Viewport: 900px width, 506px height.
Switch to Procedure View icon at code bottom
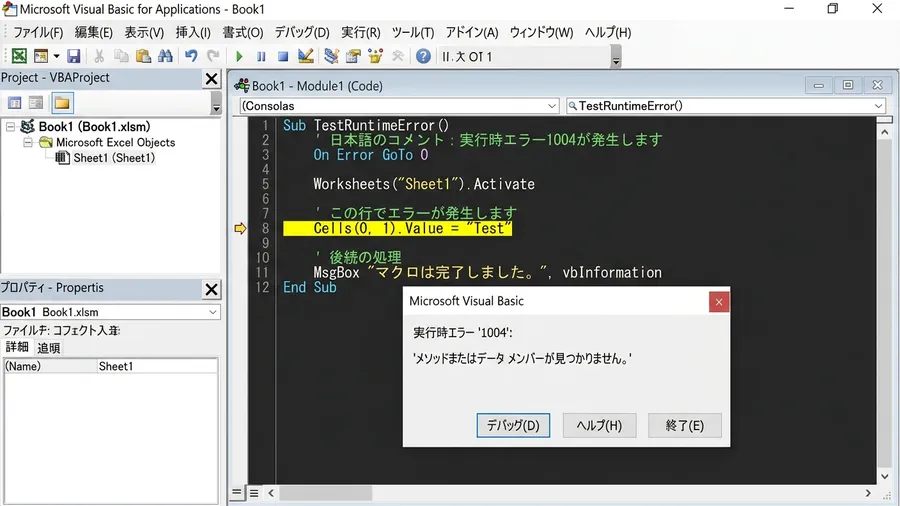[x=236, y=492]
